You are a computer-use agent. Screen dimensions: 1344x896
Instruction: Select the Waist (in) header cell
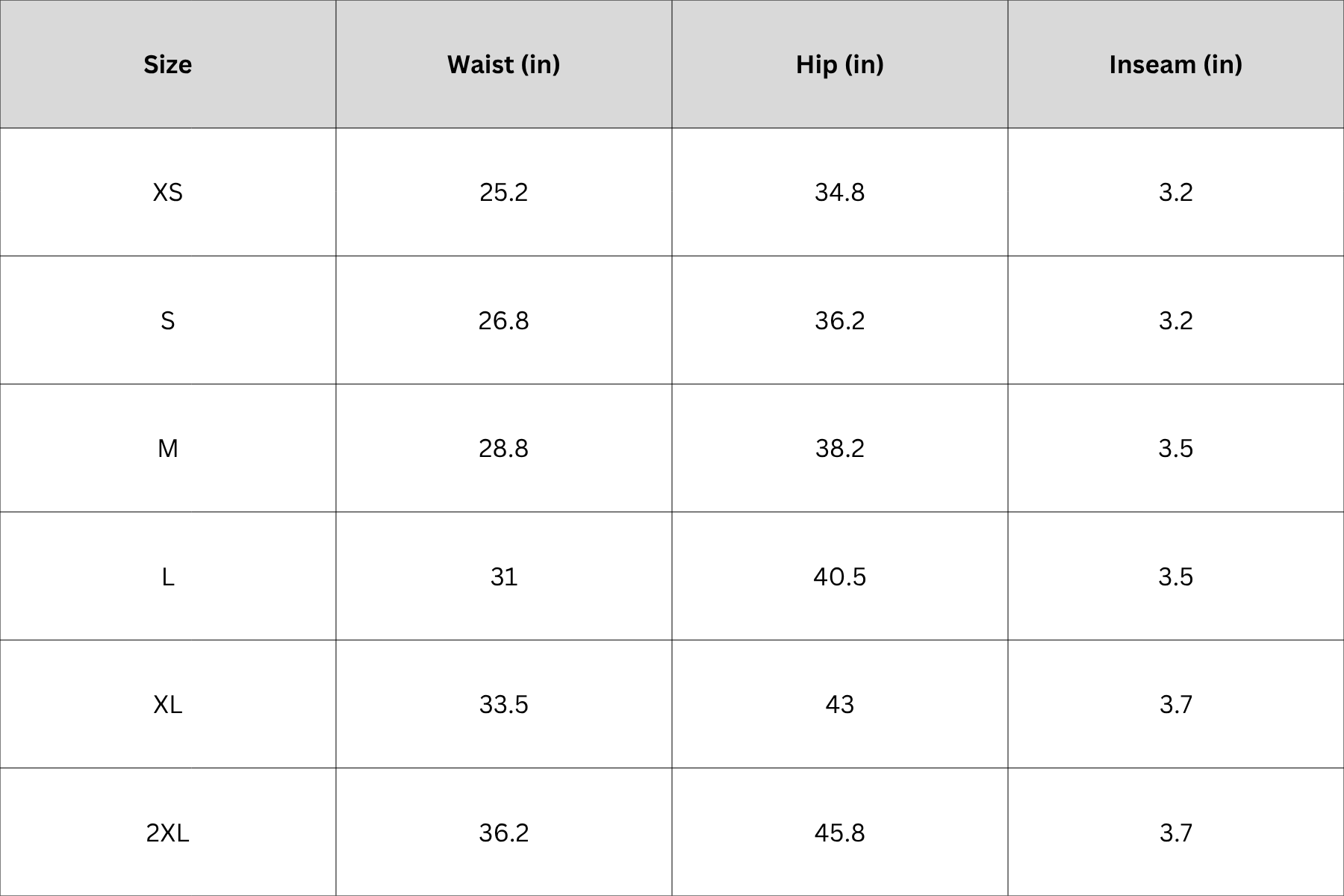pyautogui.click(x=503, y=64)
